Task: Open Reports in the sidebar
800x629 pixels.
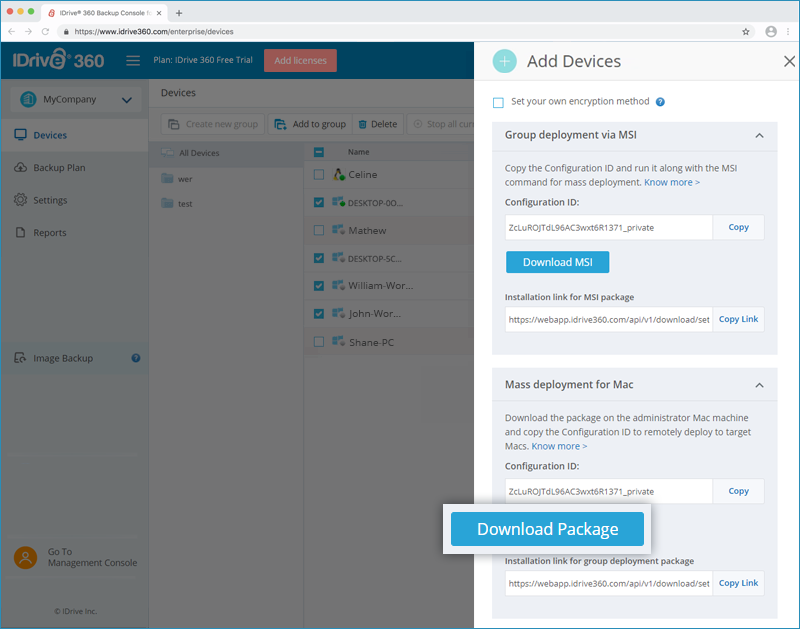Action: (x=74, y=233)
